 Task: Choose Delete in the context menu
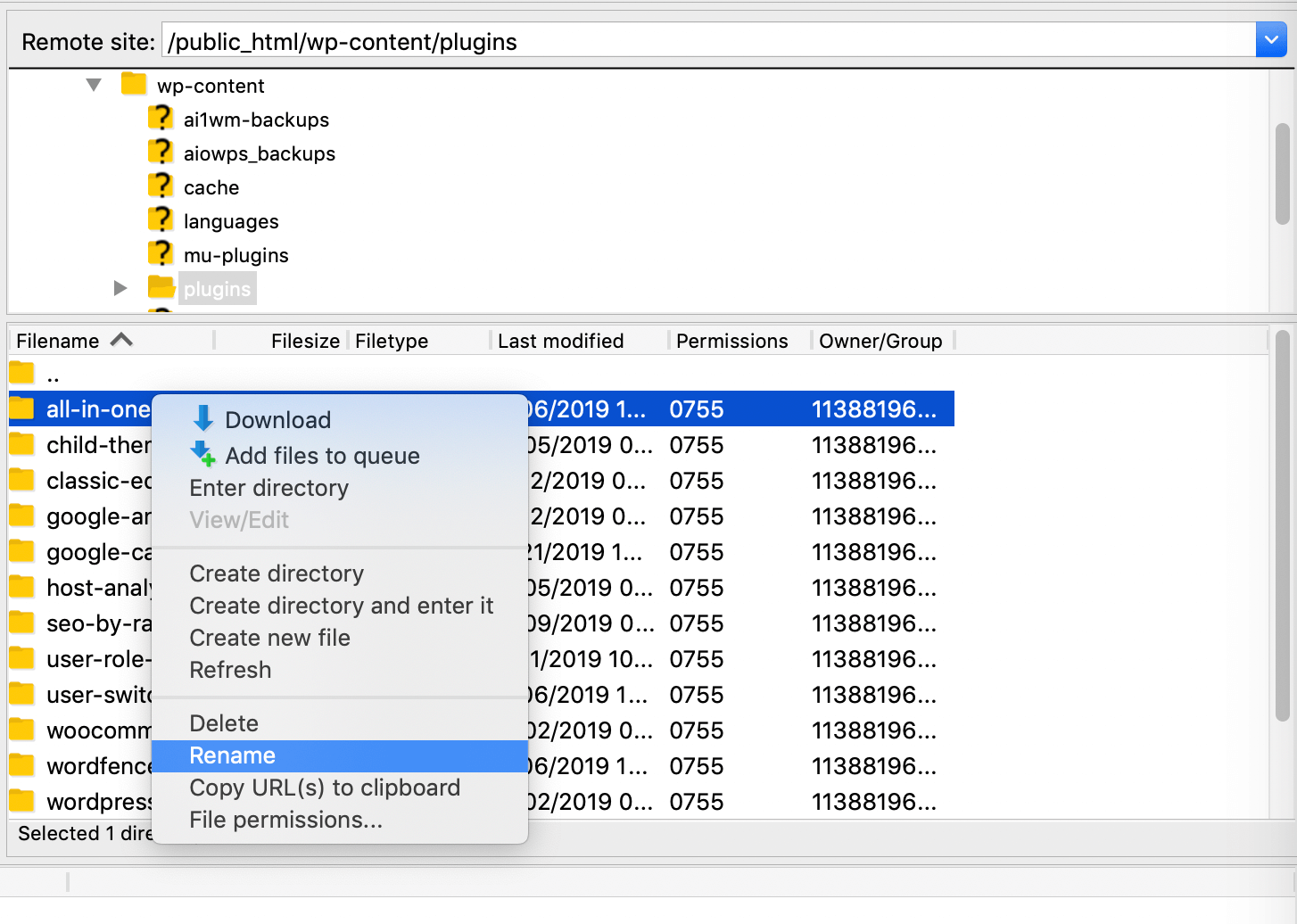pos(224,722)
